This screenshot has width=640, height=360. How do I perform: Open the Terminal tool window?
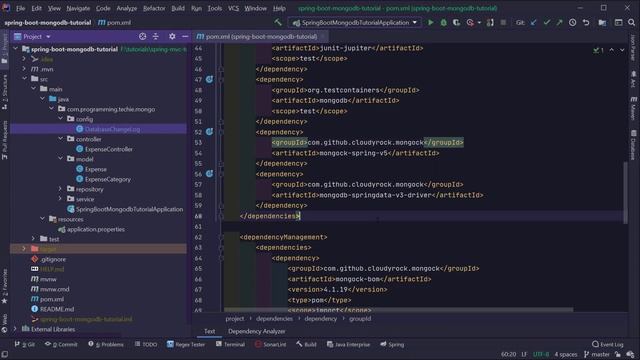(230, 344)
